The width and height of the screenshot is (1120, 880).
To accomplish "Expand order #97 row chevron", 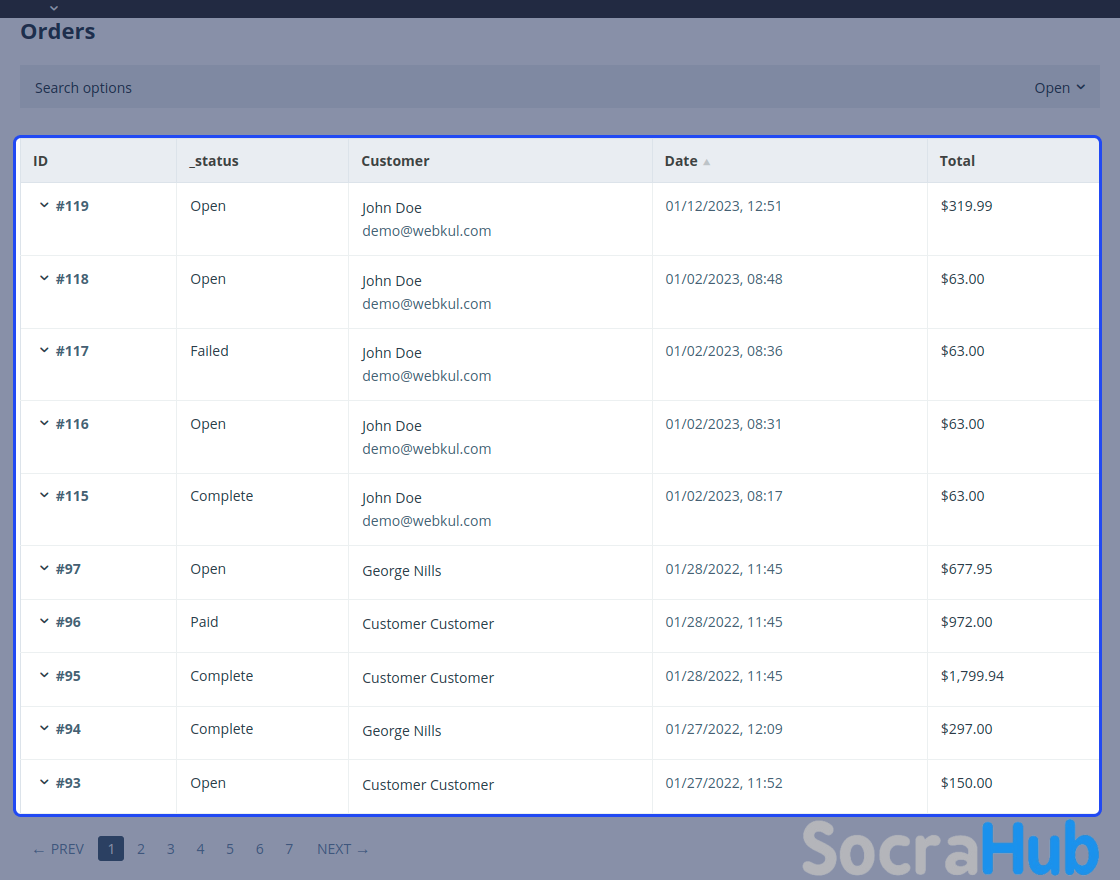I will coord(44,569).
